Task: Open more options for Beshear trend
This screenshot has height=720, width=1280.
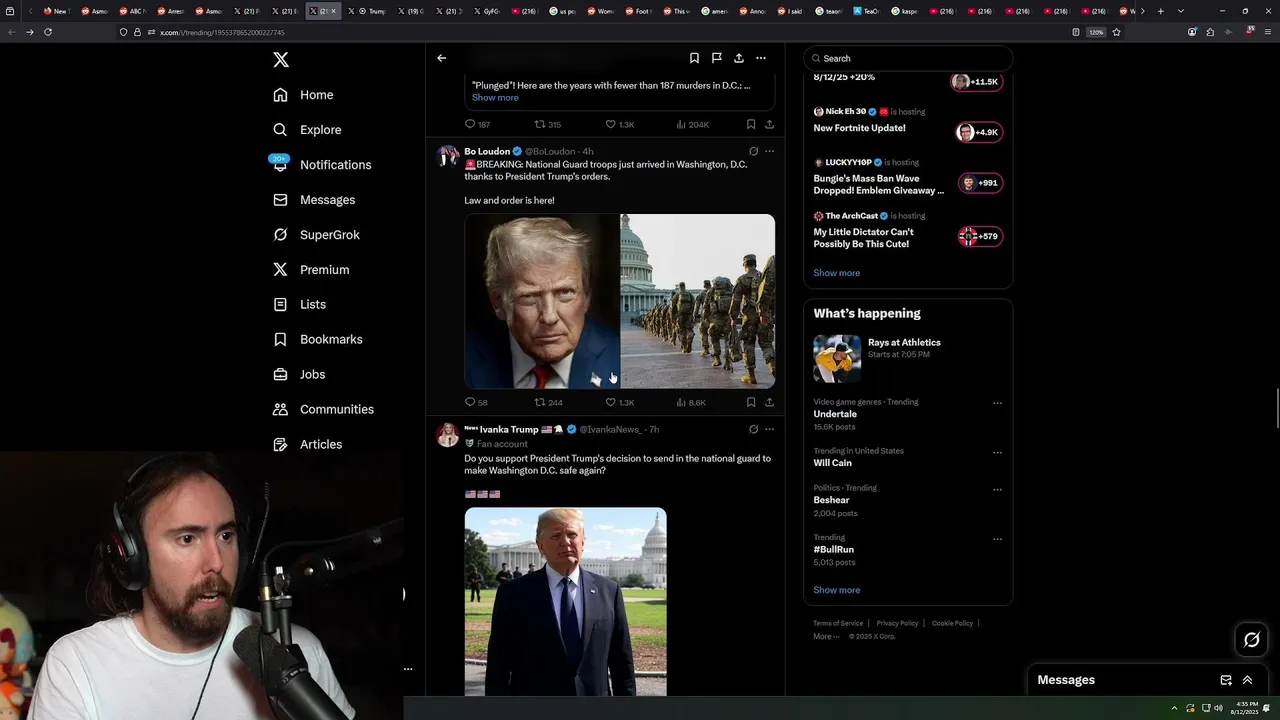Action: [x=997, y=489]
